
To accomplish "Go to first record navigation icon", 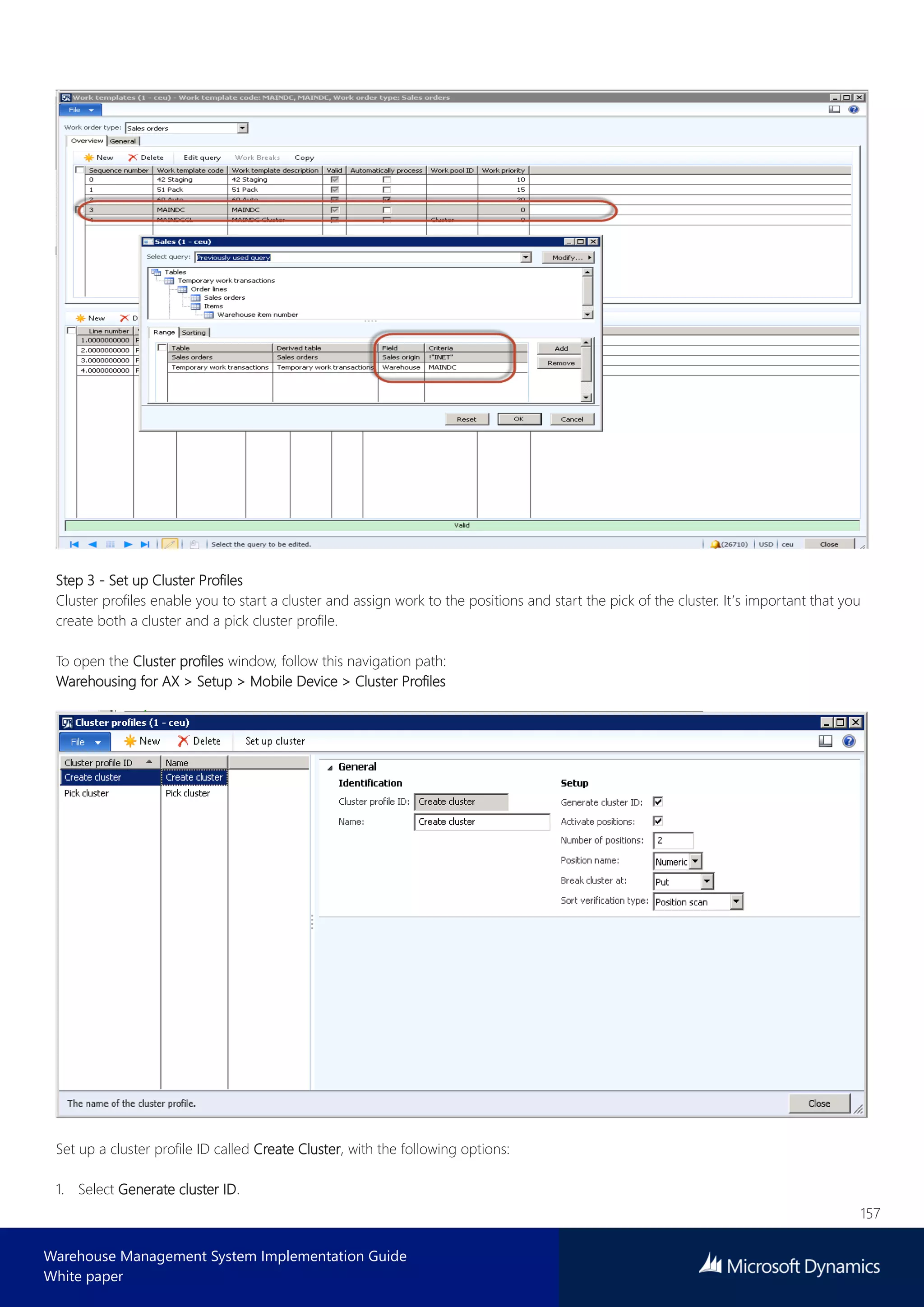I will point(74,544).
